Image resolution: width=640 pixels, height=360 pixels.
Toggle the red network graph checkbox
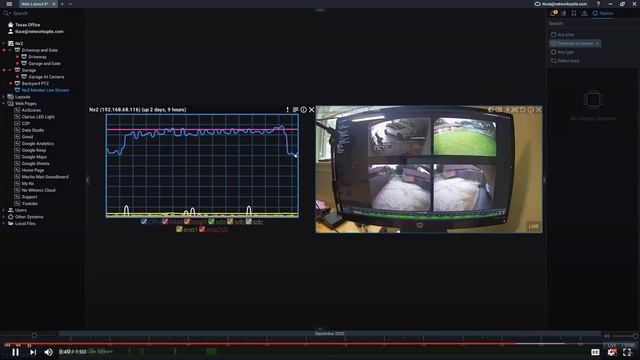tap(202, 229)
